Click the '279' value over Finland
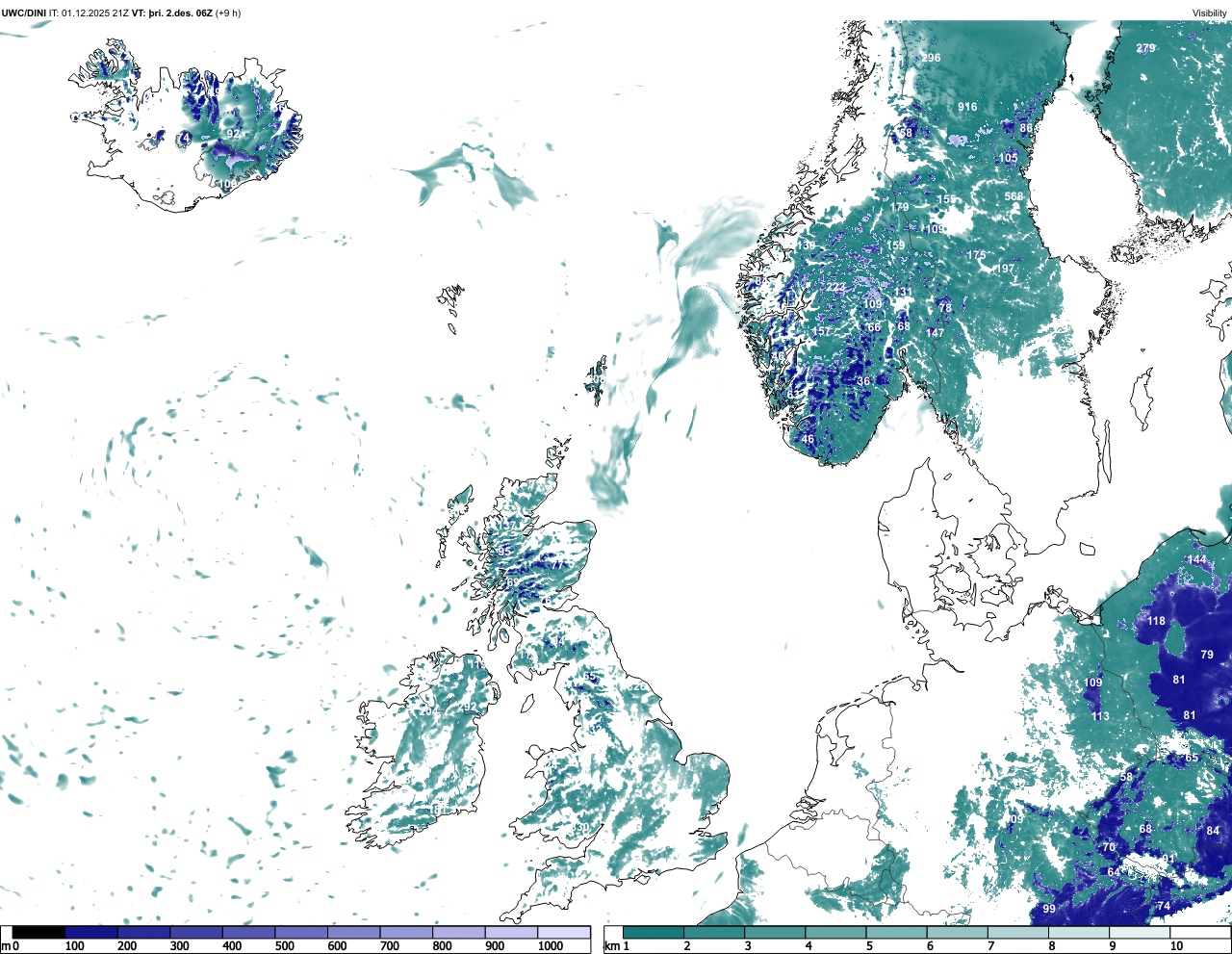 tap(1145, 48)
